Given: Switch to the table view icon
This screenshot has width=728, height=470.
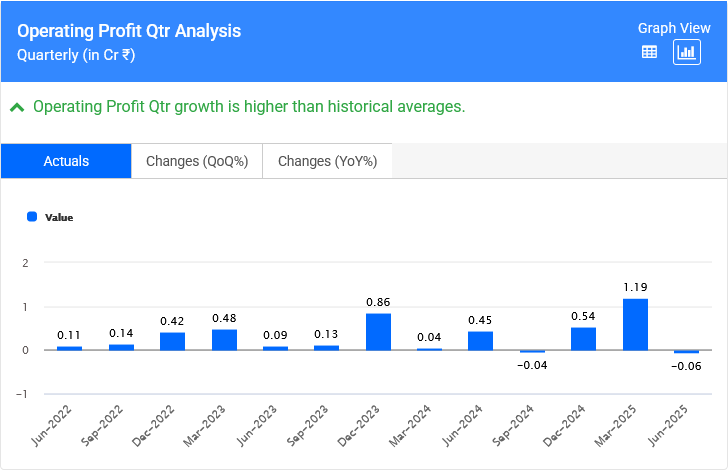Looking at the screenshot, I should pos(649,53).
